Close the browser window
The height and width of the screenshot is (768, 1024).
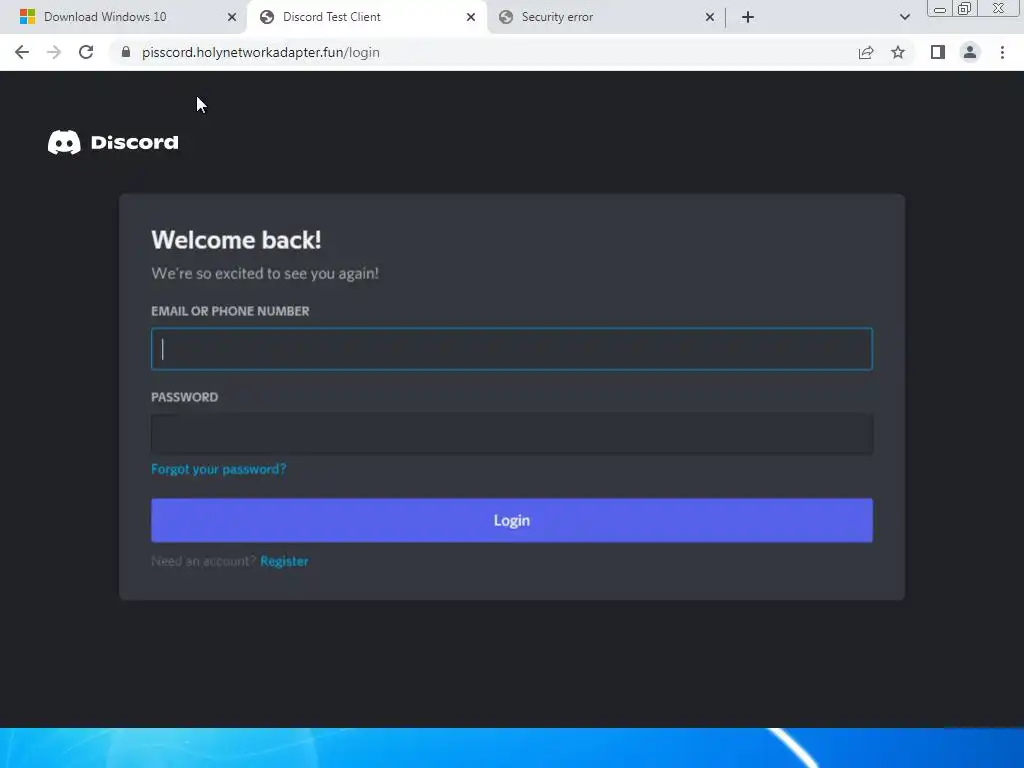pos(998,8)
